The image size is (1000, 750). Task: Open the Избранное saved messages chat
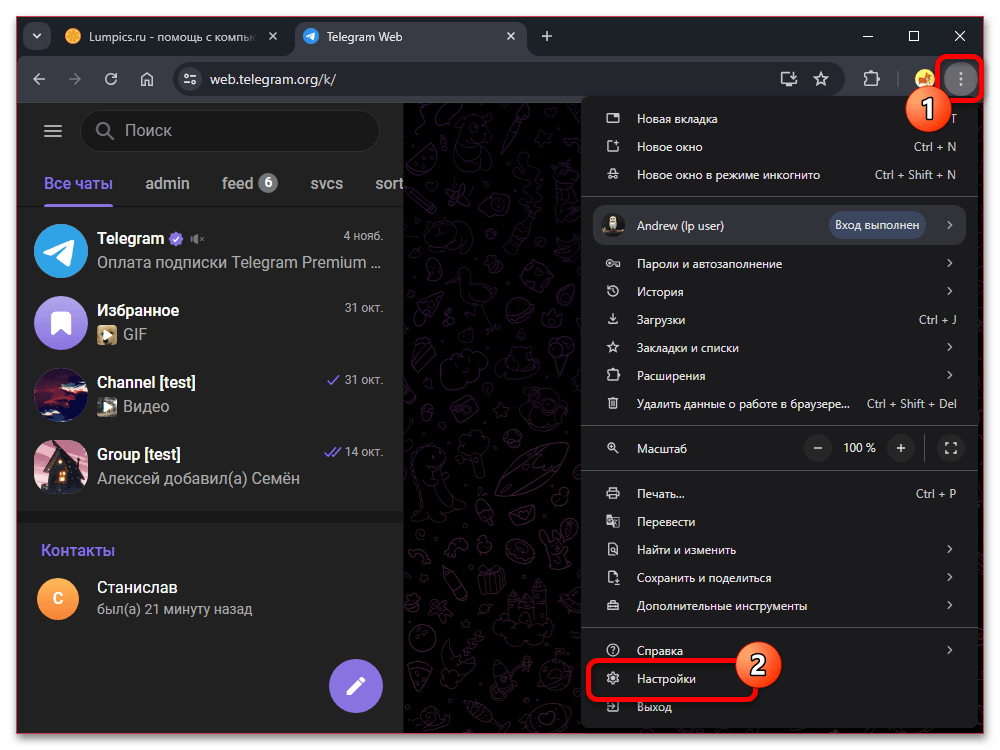pos(210,322)
